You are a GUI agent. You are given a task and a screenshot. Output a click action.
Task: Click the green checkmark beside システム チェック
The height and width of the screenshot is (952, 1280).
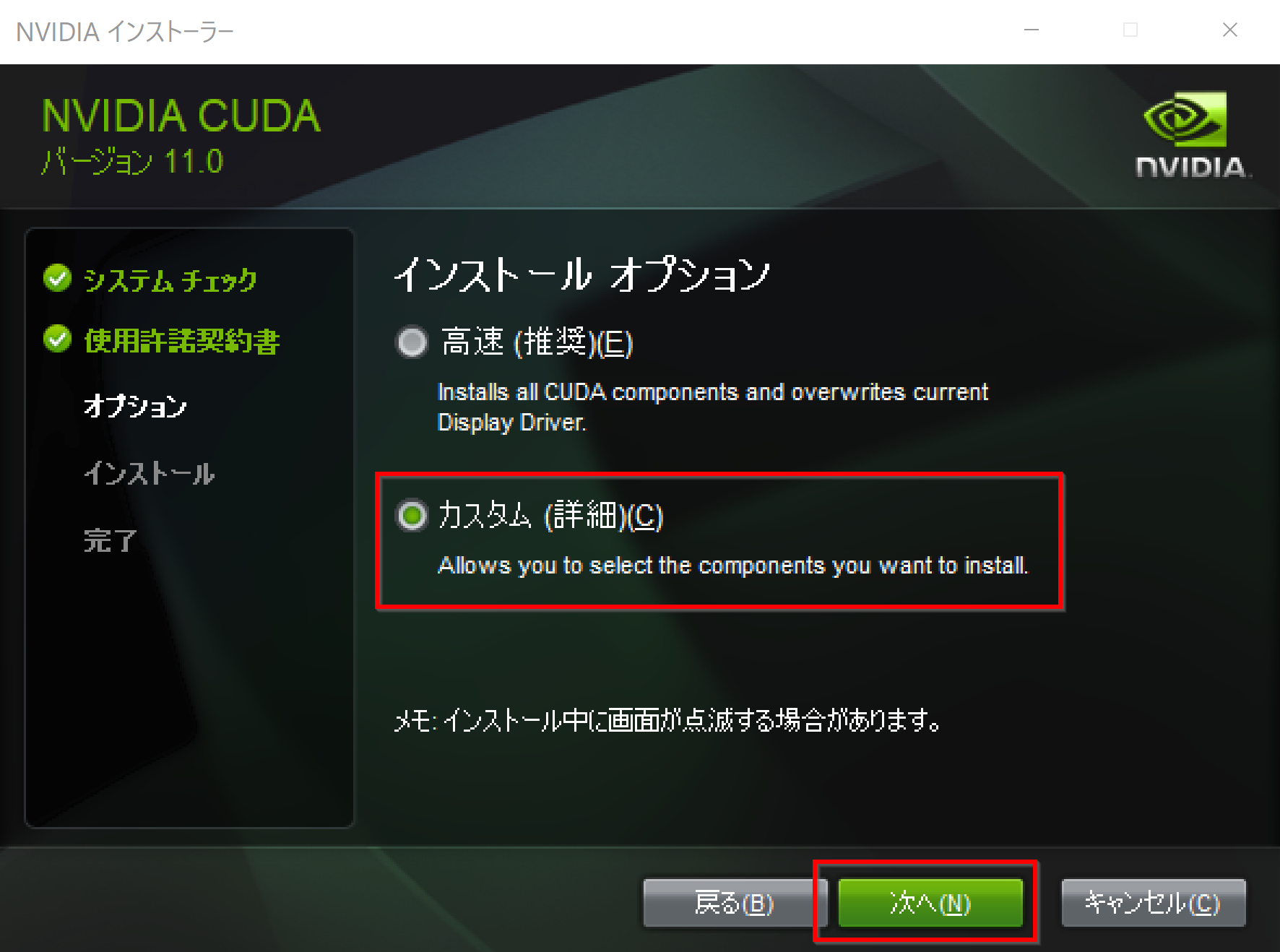pyautogui.click(x=57, y=278)
